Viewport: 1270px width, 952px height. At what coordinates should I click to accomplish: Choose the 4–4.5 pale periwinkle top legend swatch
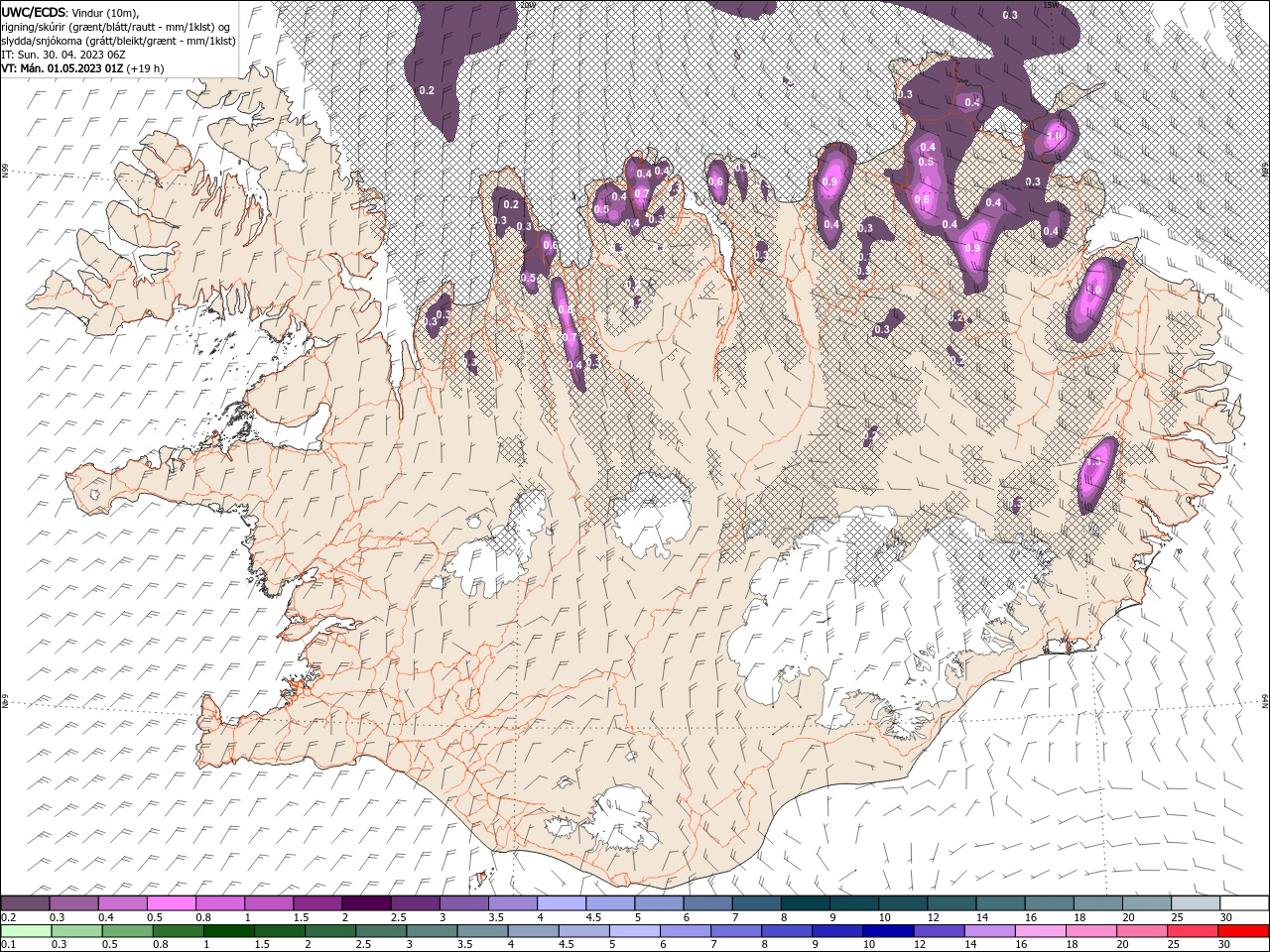click(x=561, y=902)
